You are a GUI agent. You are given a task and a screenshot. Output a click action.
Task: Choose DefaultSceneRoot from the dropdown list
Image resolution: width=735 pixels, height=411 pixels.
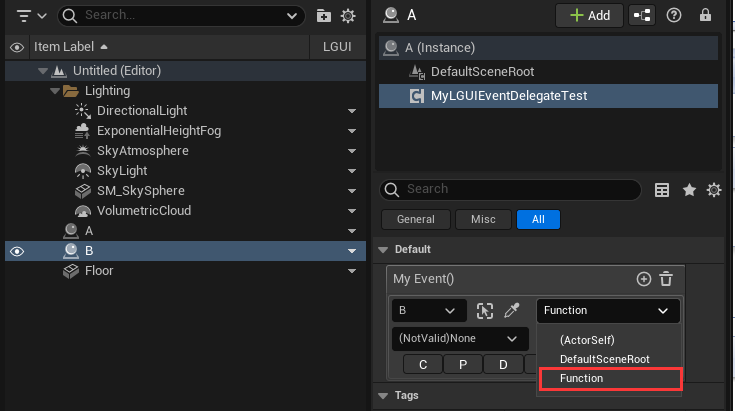point(604,359)
